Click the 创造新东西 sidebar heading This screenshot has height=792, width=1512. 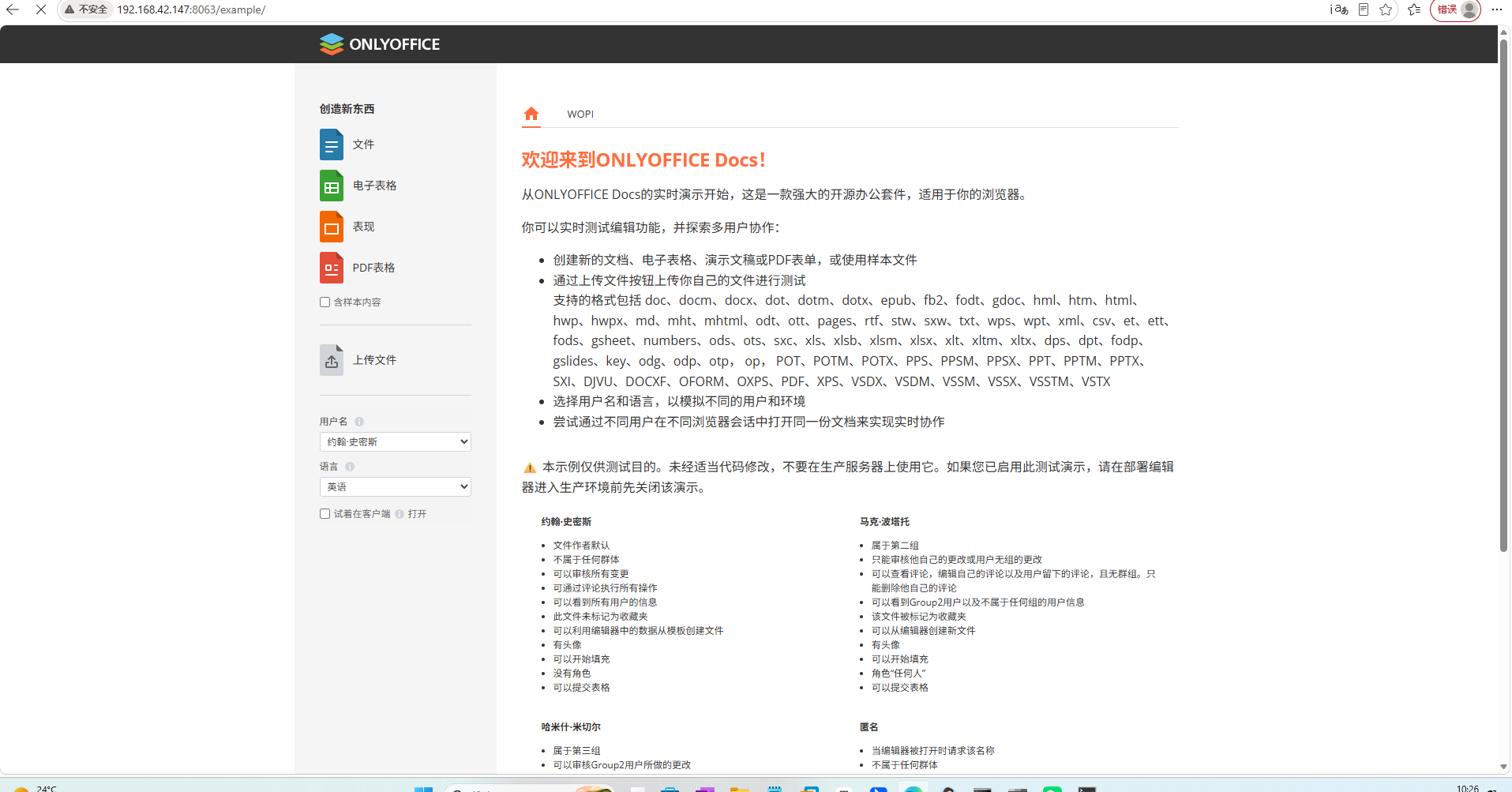tap(347, 109)
